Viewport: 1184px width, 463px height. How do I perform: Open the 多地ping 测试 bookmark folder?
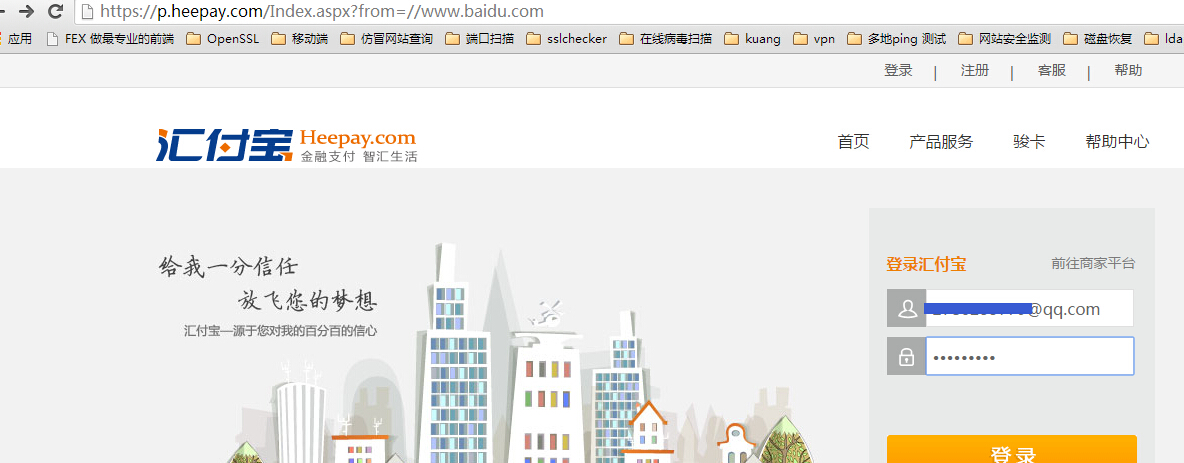(896, 39)
